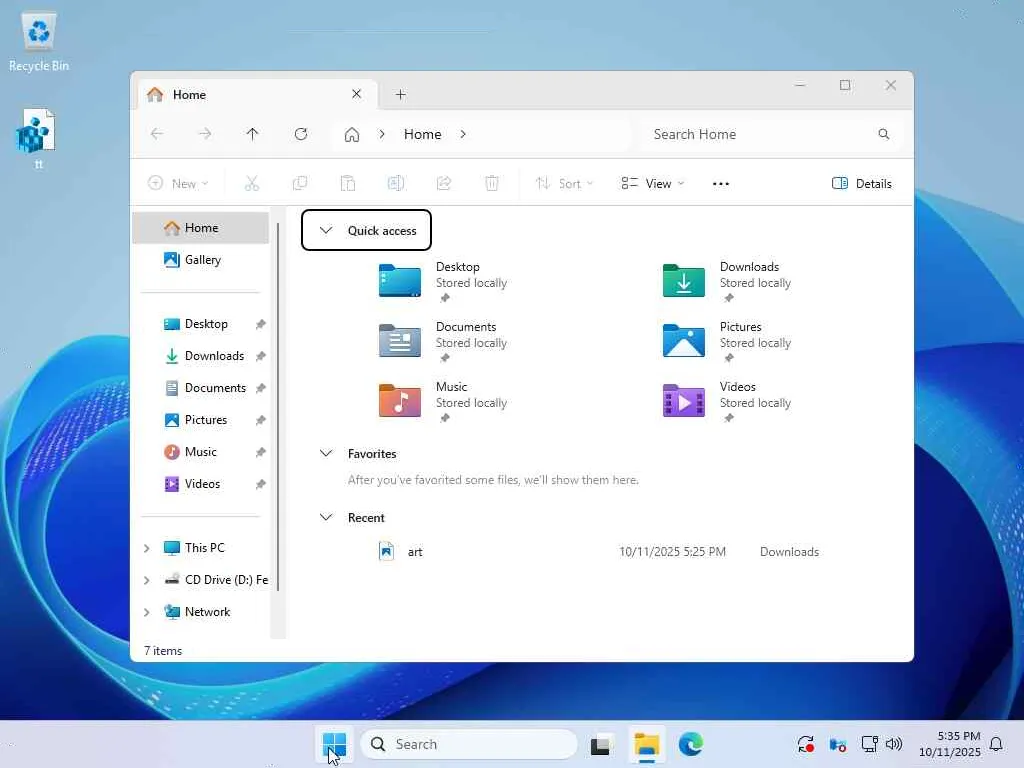Click Downloads location of art file
Viewport: 1024px width, 768px height.
(789, 552)
